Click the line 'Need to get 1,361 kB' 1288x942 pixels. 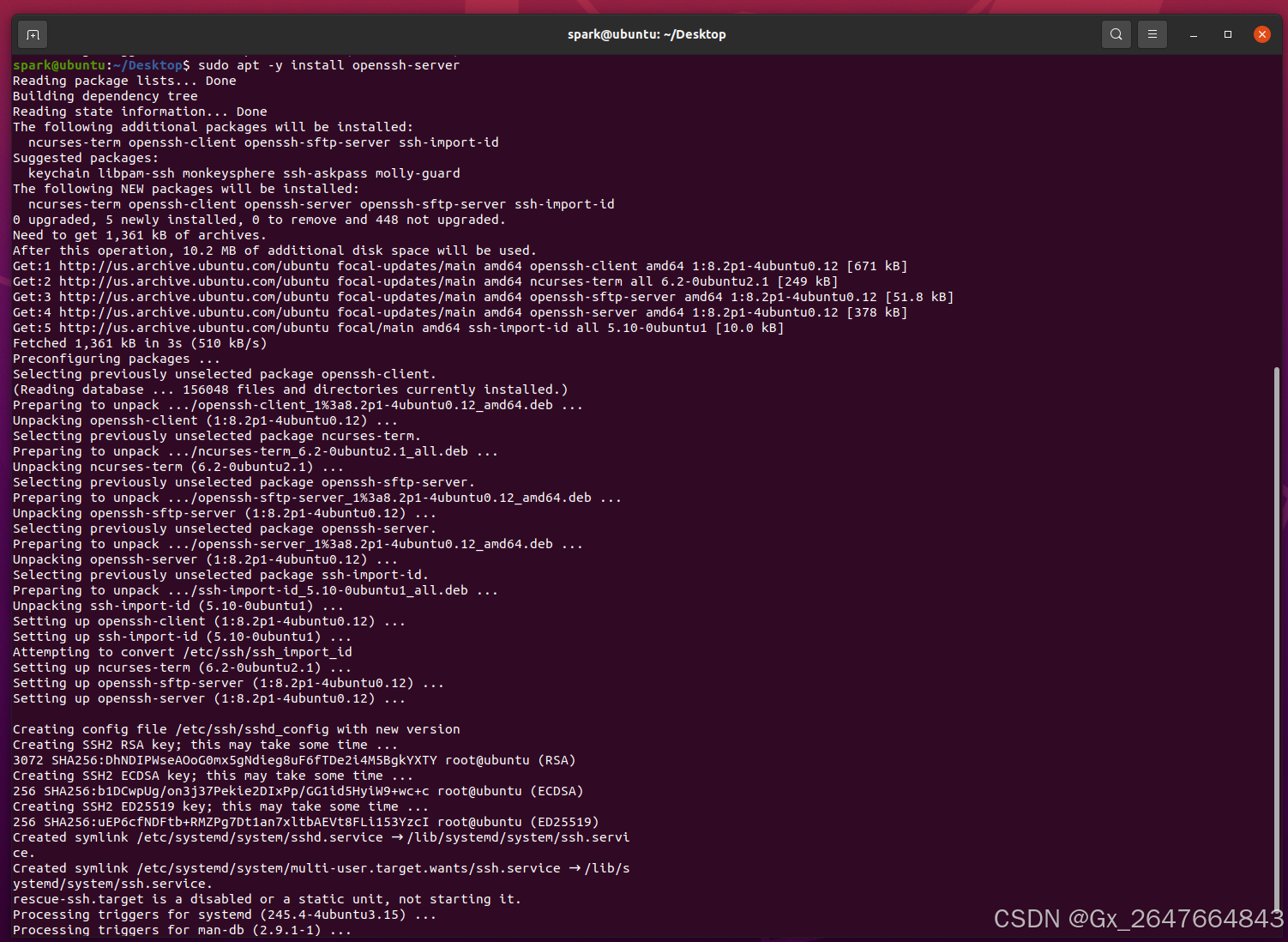pos(140,235)
